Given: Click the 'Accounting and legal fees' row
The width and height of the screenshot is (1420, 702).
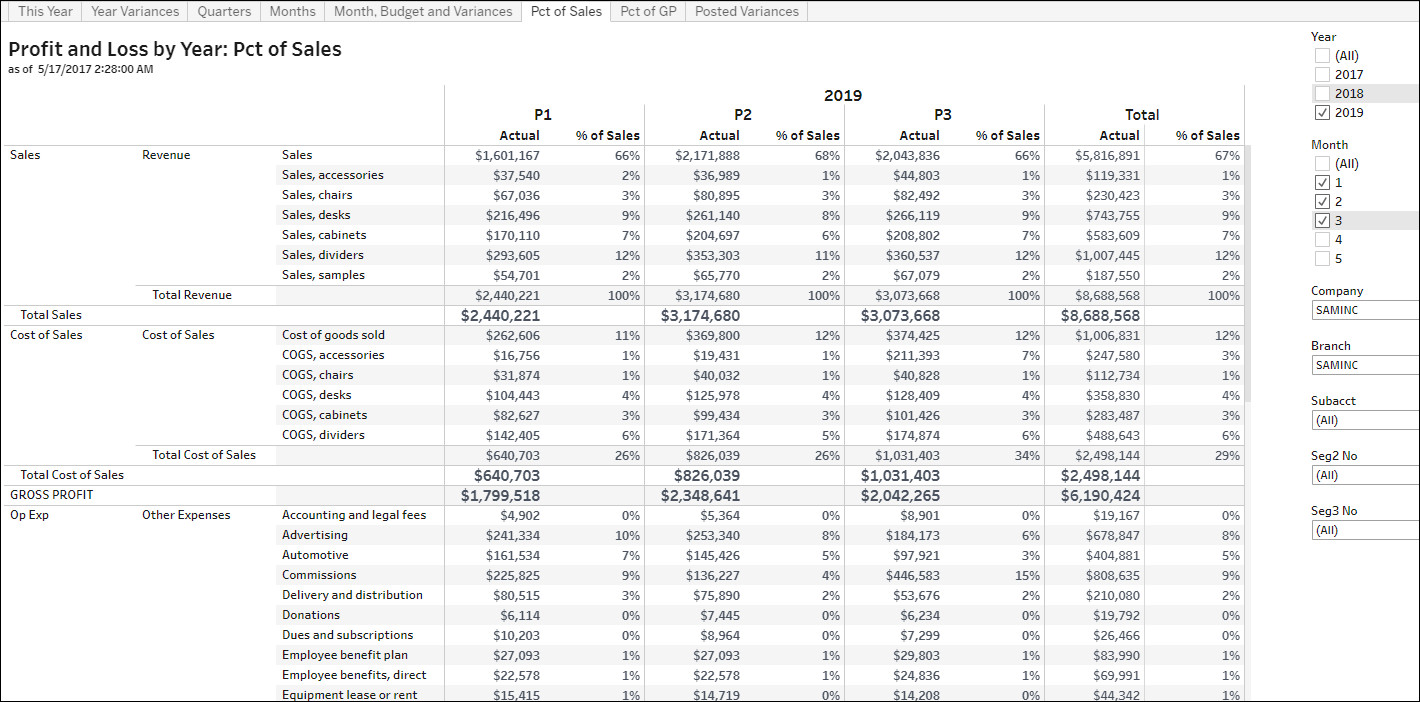Looking at the screenshot, I should coord(354,515).
